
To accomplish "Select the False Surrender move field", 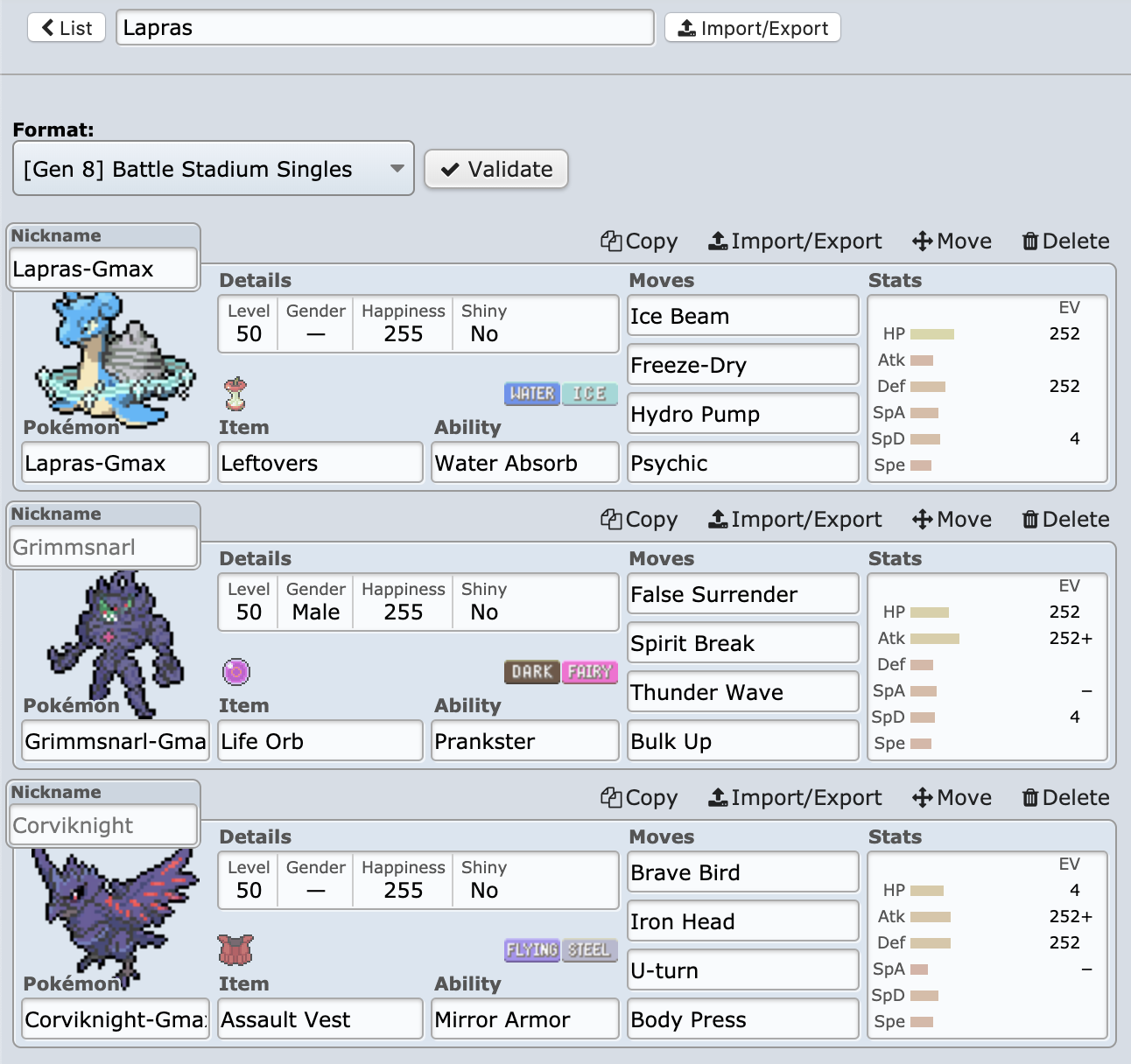I will coord(743,594).
